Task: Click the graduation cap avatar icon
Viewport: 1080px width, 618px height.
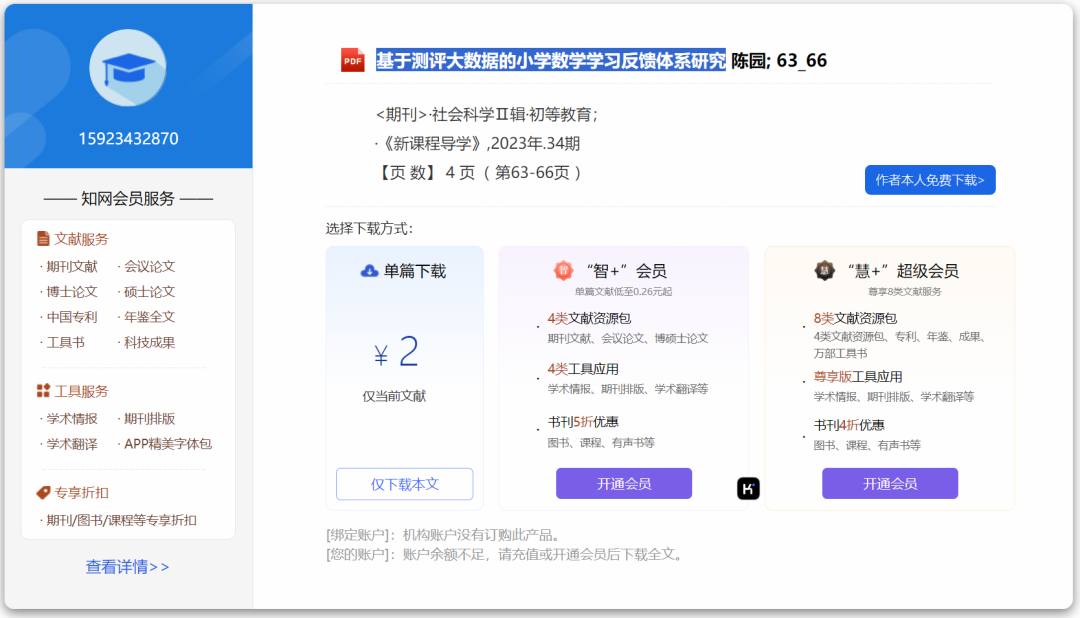Action: click(x=128, y=67)
